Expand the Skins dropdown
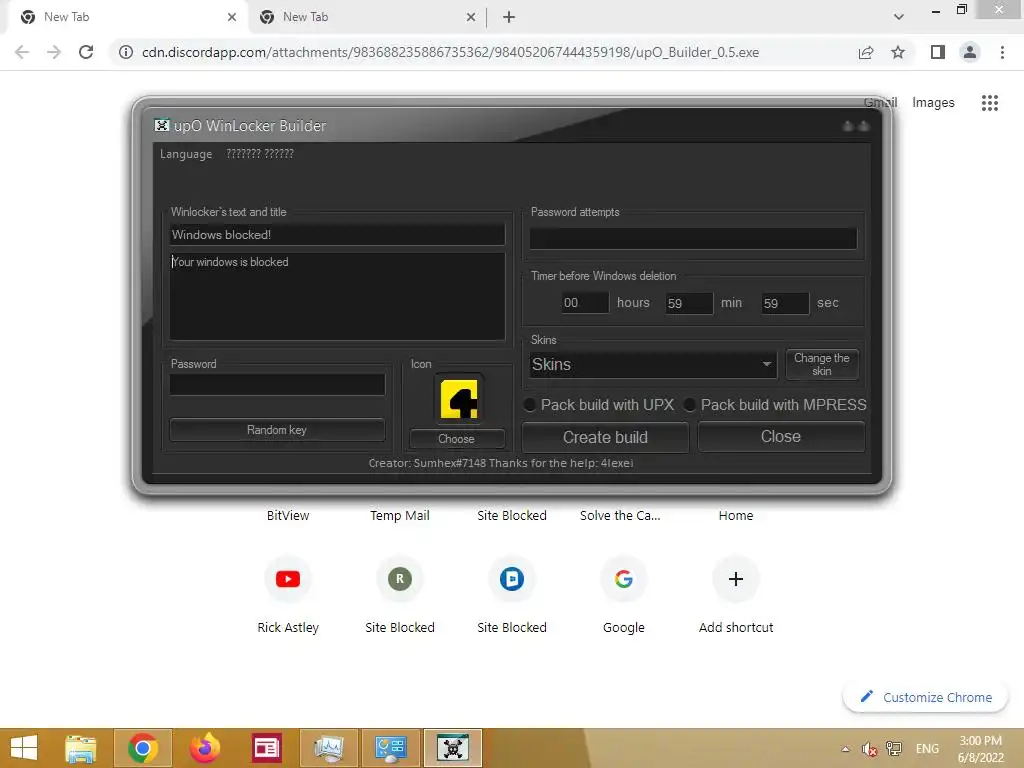The height and width of the screenshot is (768, 1024). (767, 364)
